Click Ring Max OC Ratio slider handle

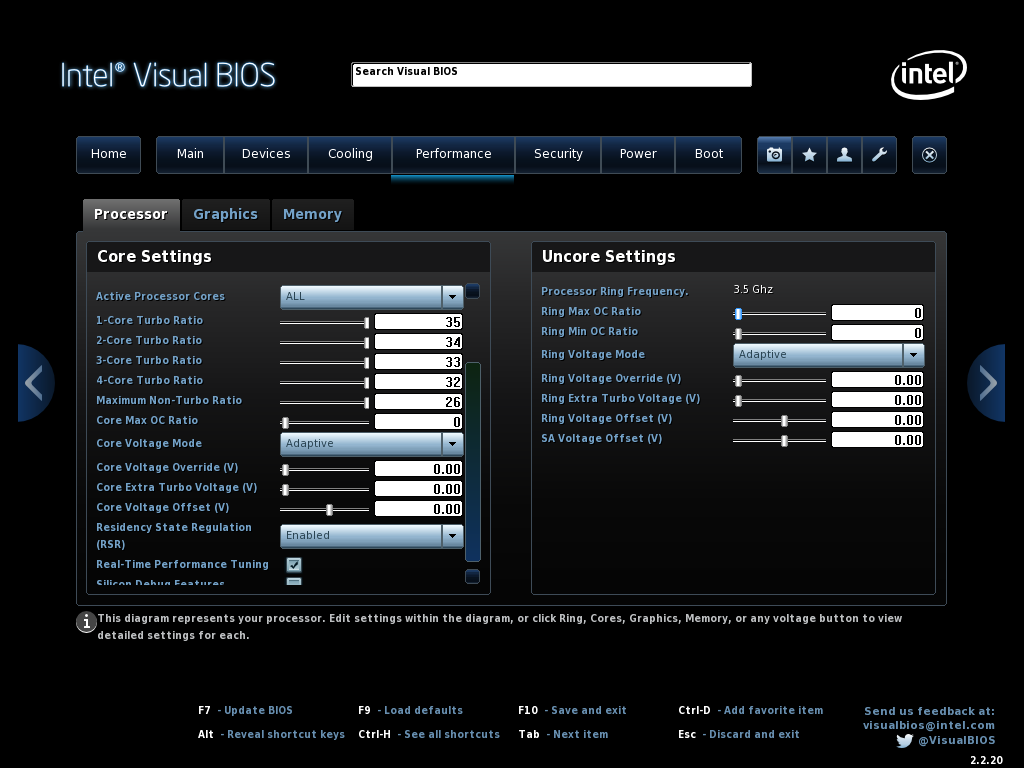pos(738,314)
